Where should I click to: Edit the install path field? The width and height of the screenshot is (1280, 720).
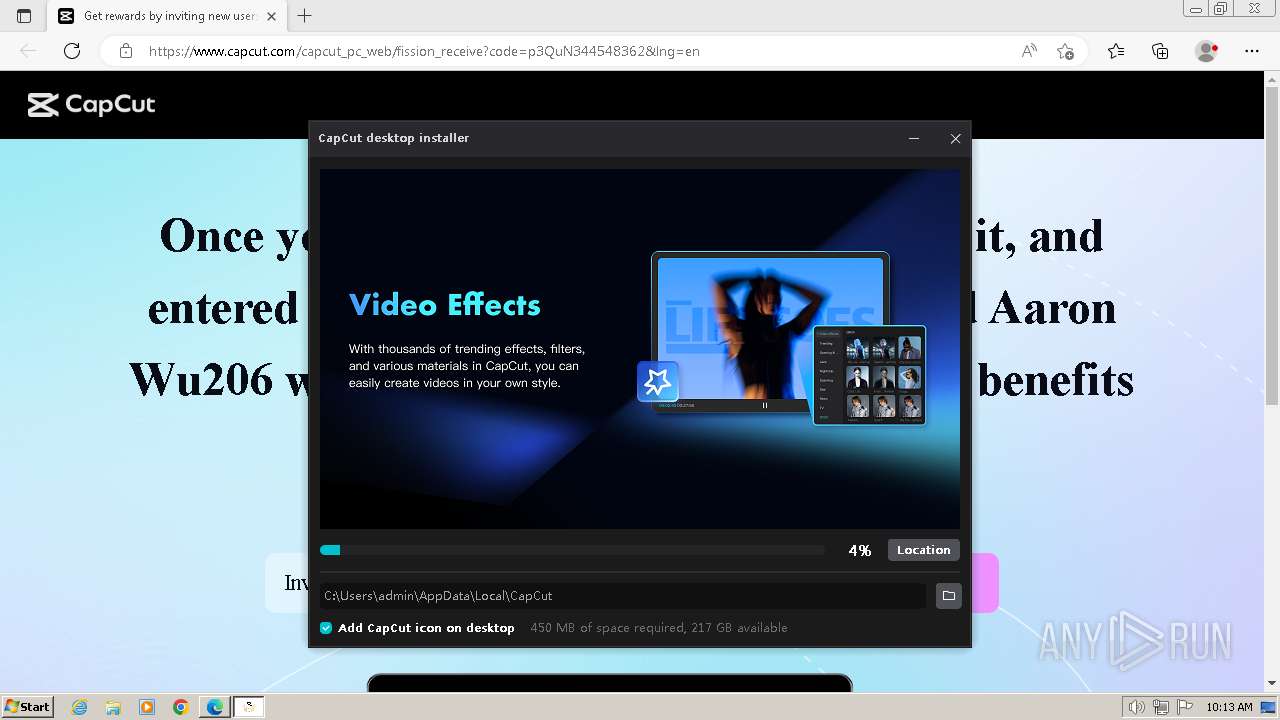pos(622,596)
